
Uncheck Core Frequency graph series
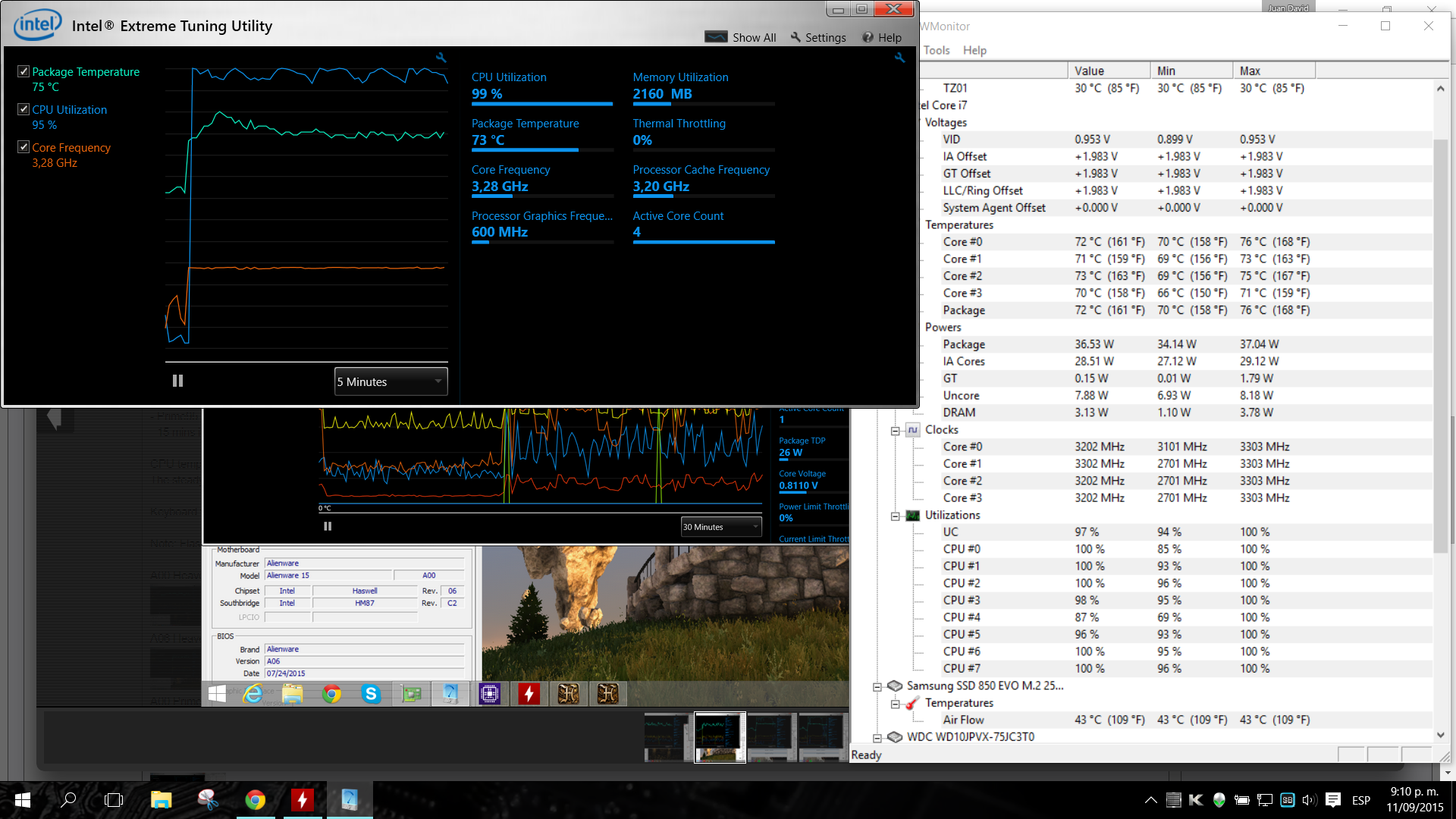click(24, 147)
